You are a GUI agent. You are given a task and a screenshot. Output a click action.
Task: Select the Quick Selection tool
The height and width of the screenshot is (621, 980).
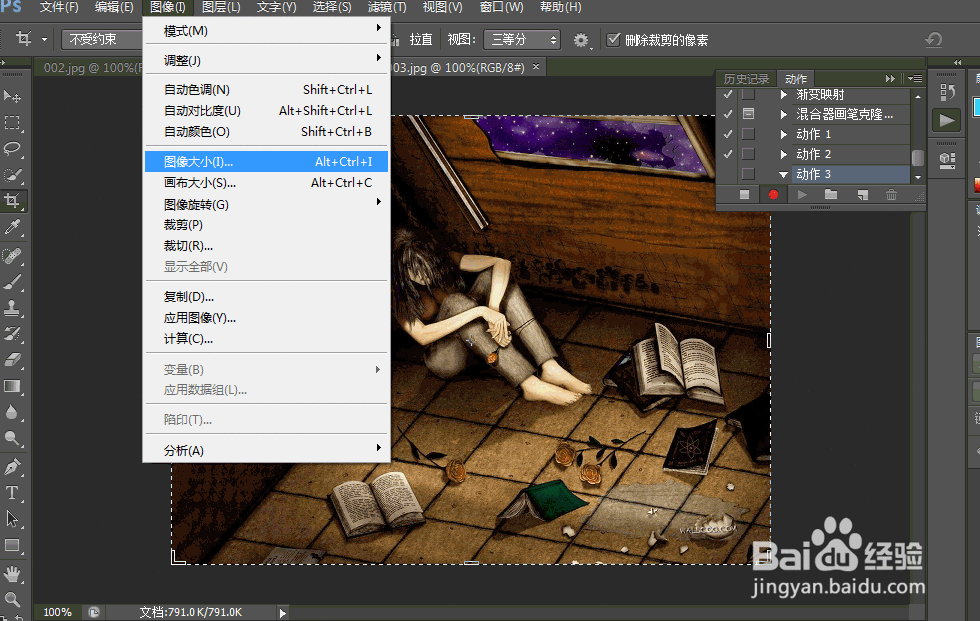coord(12,175)
